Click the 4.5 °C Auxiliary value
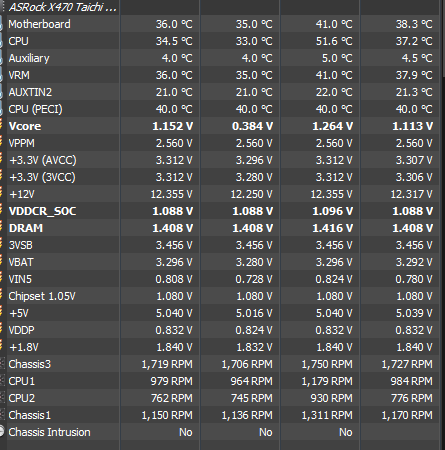445x450 pixels. pyautogui.click(x=417, y=58)
